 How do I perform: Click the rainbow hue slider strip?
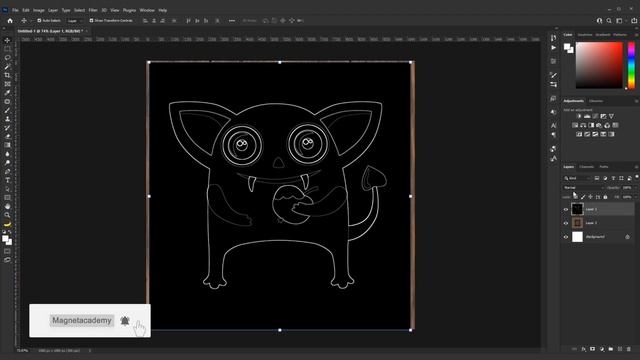click(x=631, y=65)
